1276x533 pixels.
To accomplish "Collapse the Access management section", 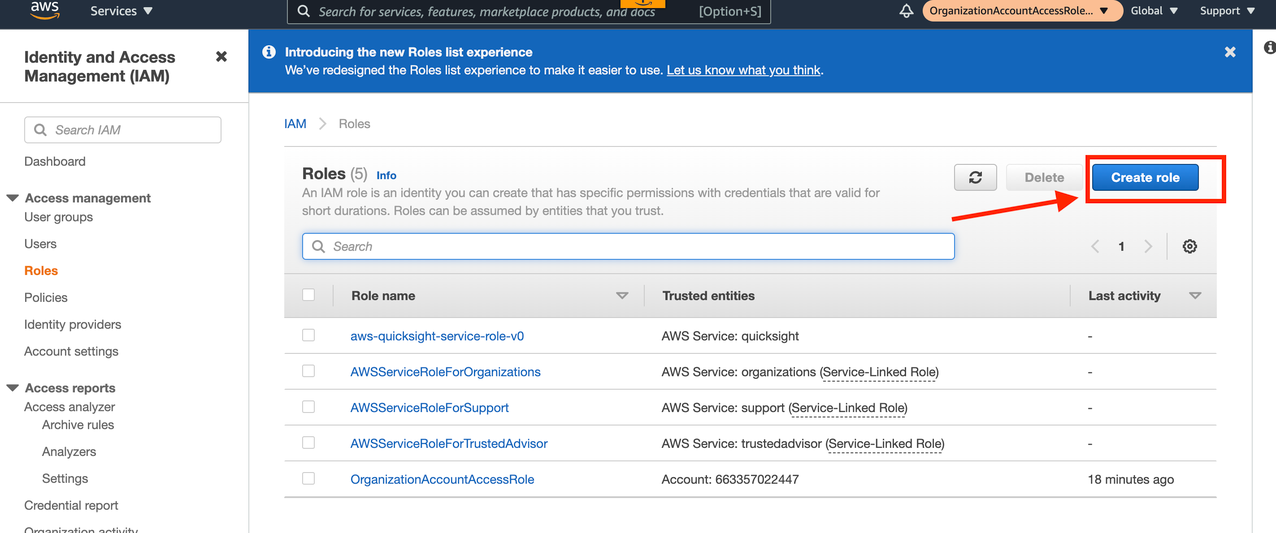I will (13, 198).
